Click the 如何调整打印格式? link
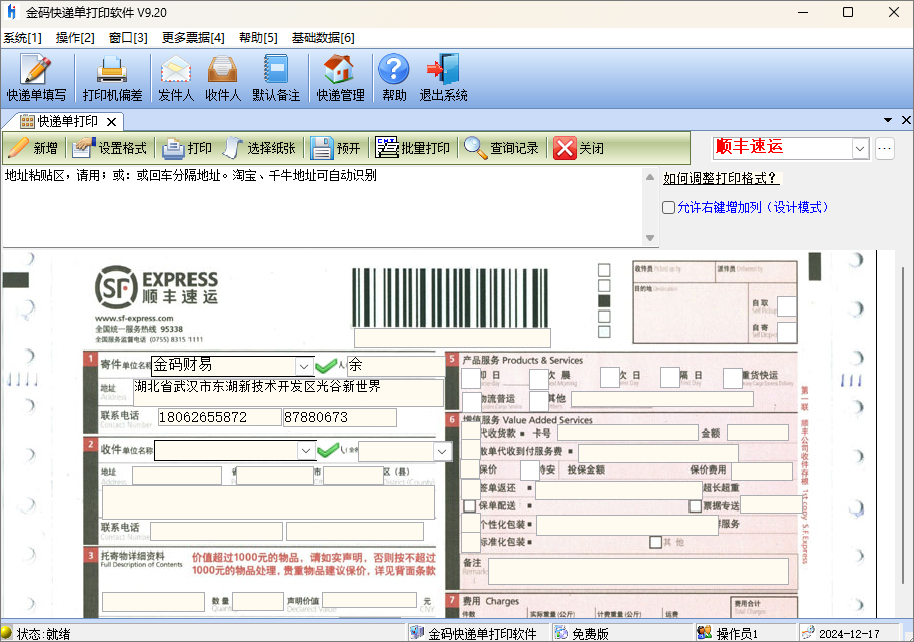914x642 pixels. [x=720, y=179]
